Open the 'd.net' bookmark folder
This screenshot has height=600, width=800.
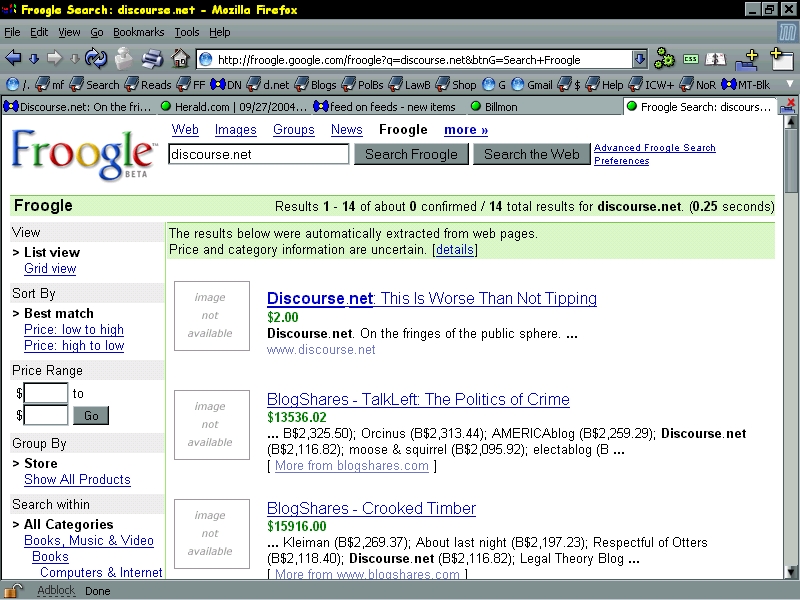pyautogui.click(x=268, y=85)
